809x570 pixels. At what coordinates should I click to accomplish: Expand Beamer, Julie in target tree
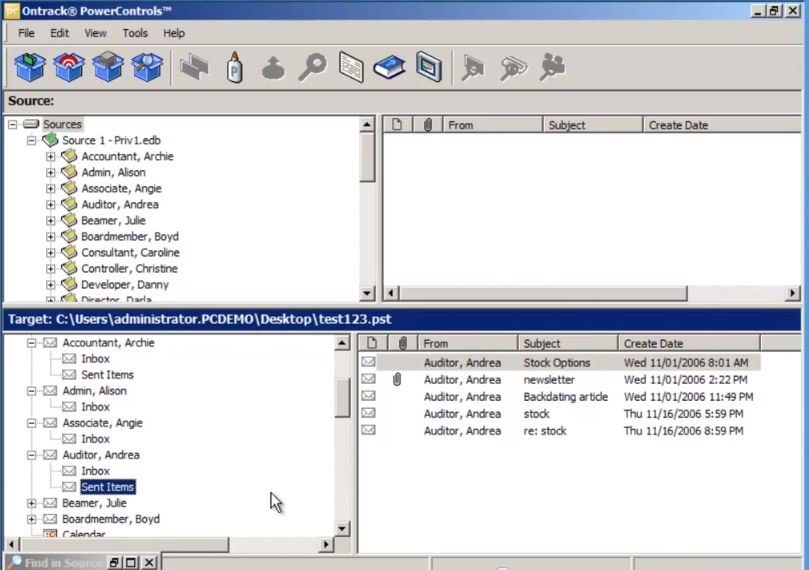(x=31, y=503)
